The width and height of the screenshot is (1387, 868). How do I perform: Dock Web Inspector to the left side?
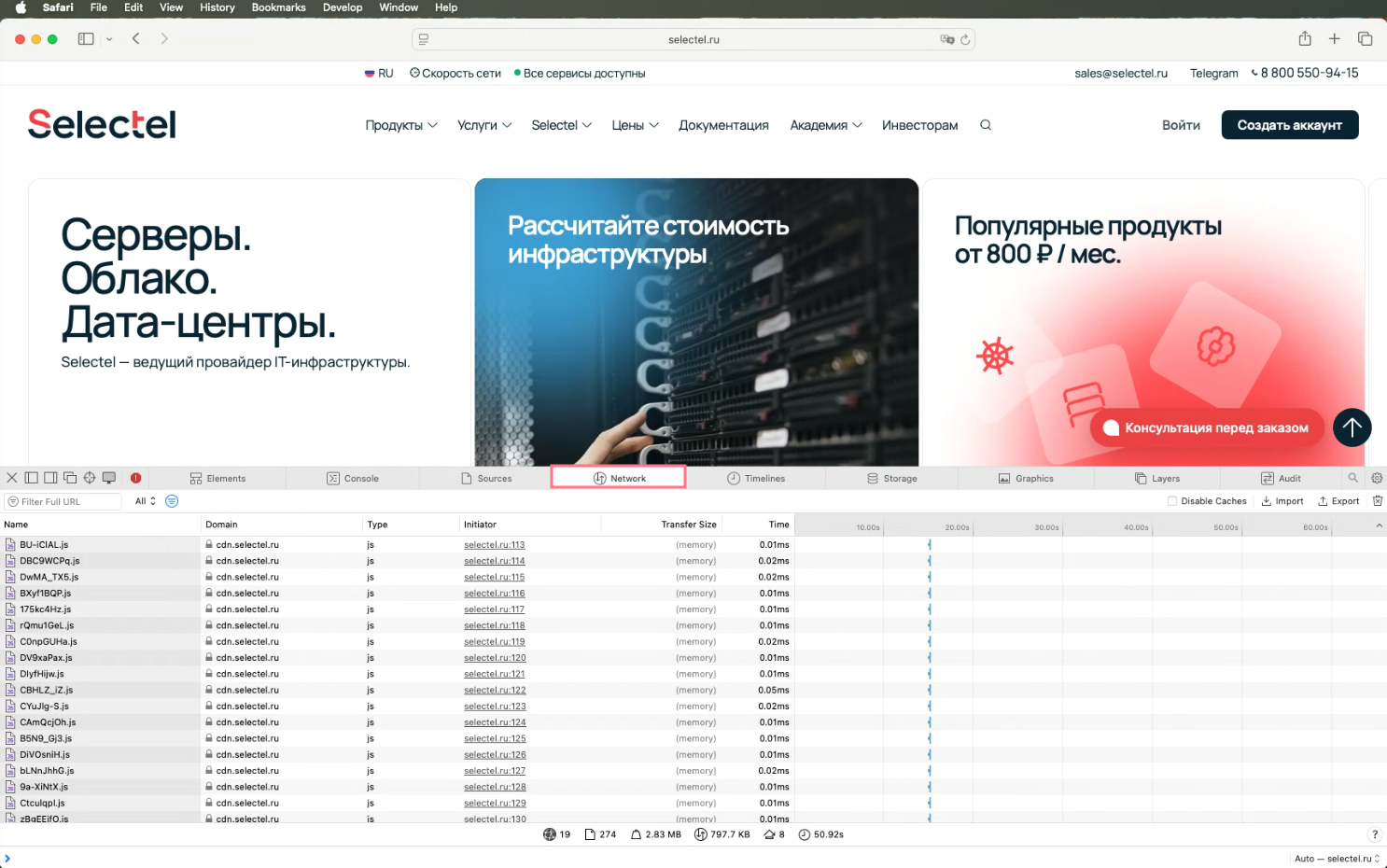click(x=32, y=478)
